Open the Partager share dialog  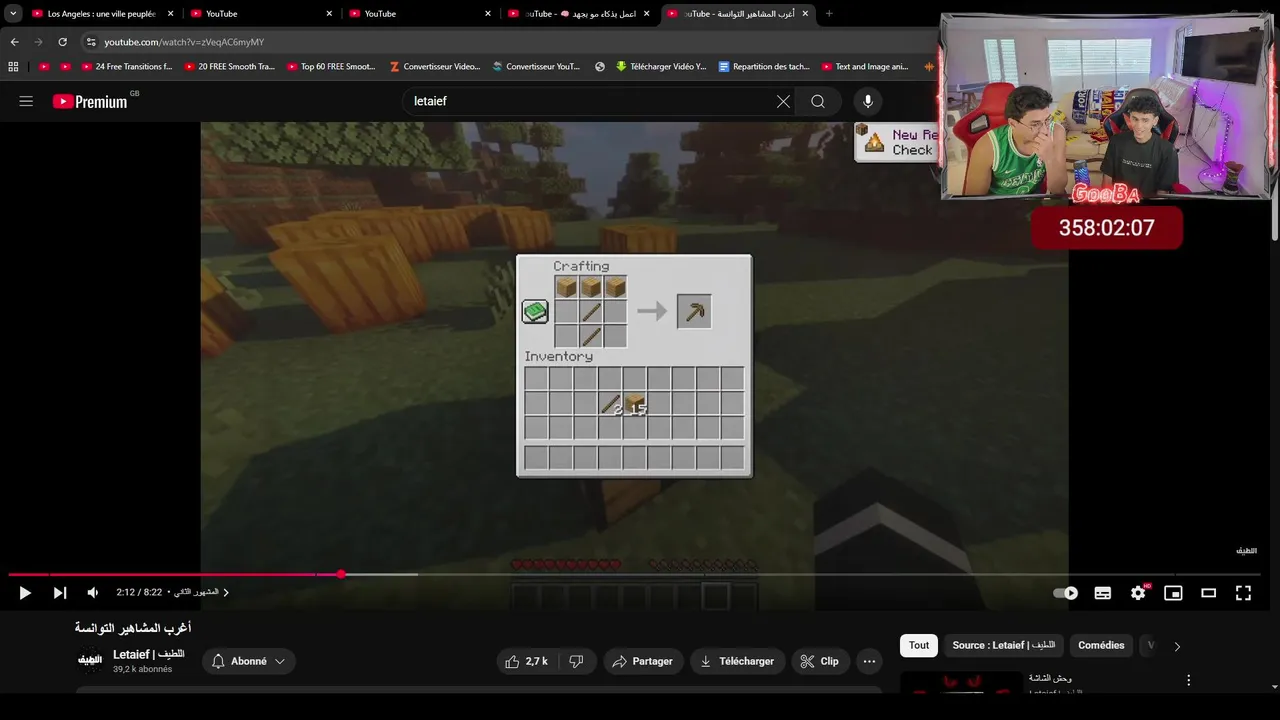point(643,661)
